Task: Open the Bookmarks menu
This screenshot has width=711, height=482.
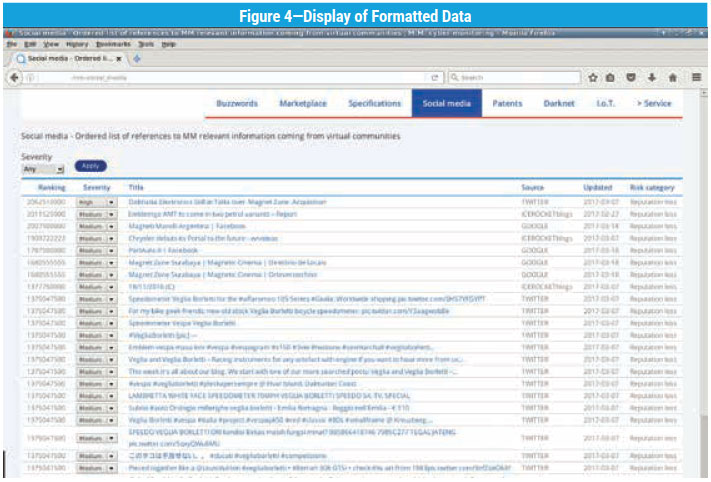Action: pyautogui.click(x=113, y=44)
